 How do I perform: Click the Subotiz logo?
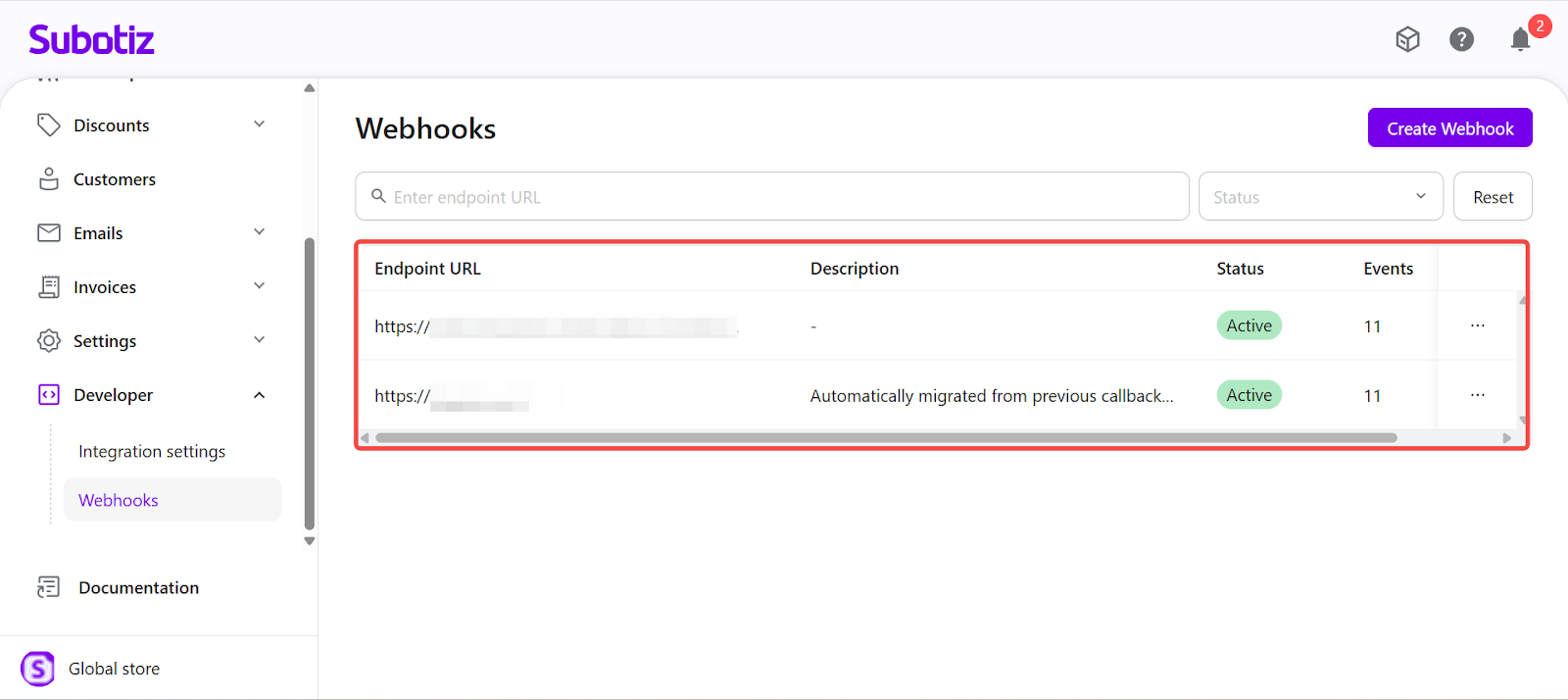(91, 40)
